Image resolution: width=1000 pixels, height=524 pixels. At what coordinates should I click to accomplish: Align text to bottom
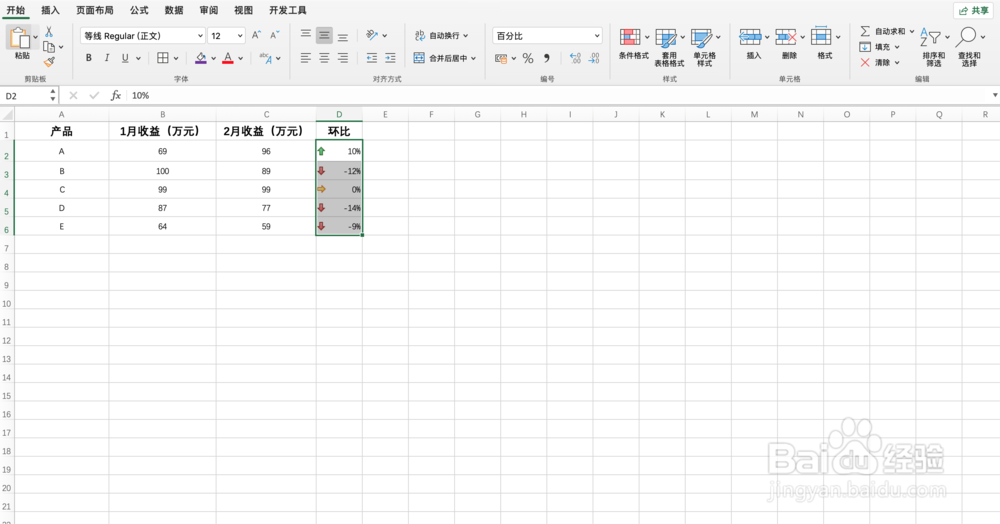pos(343,36)
